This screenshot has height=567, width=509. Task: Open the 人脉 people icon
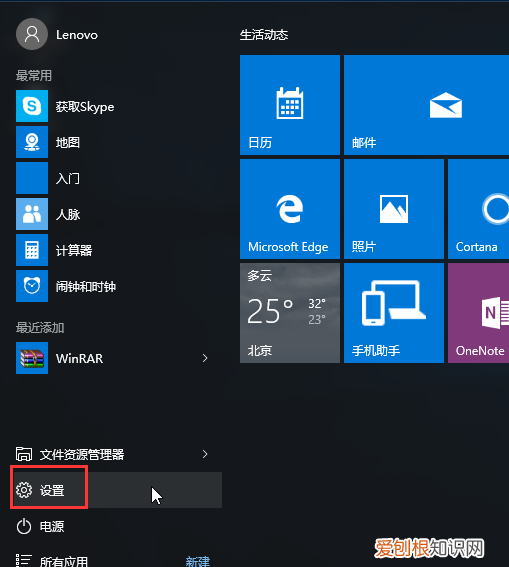pyautogui.click(x=32, y=214)
